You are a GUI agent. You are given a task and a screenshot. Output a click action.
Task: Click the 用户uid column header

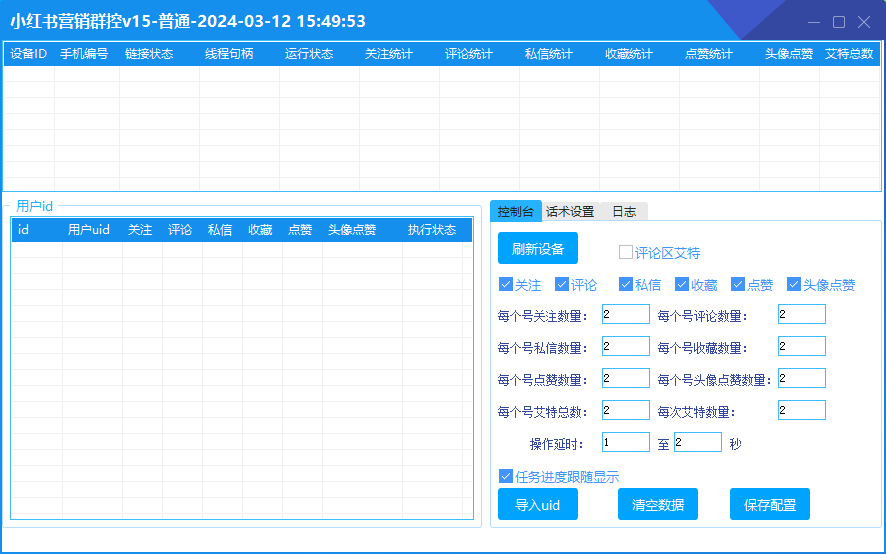89,230
